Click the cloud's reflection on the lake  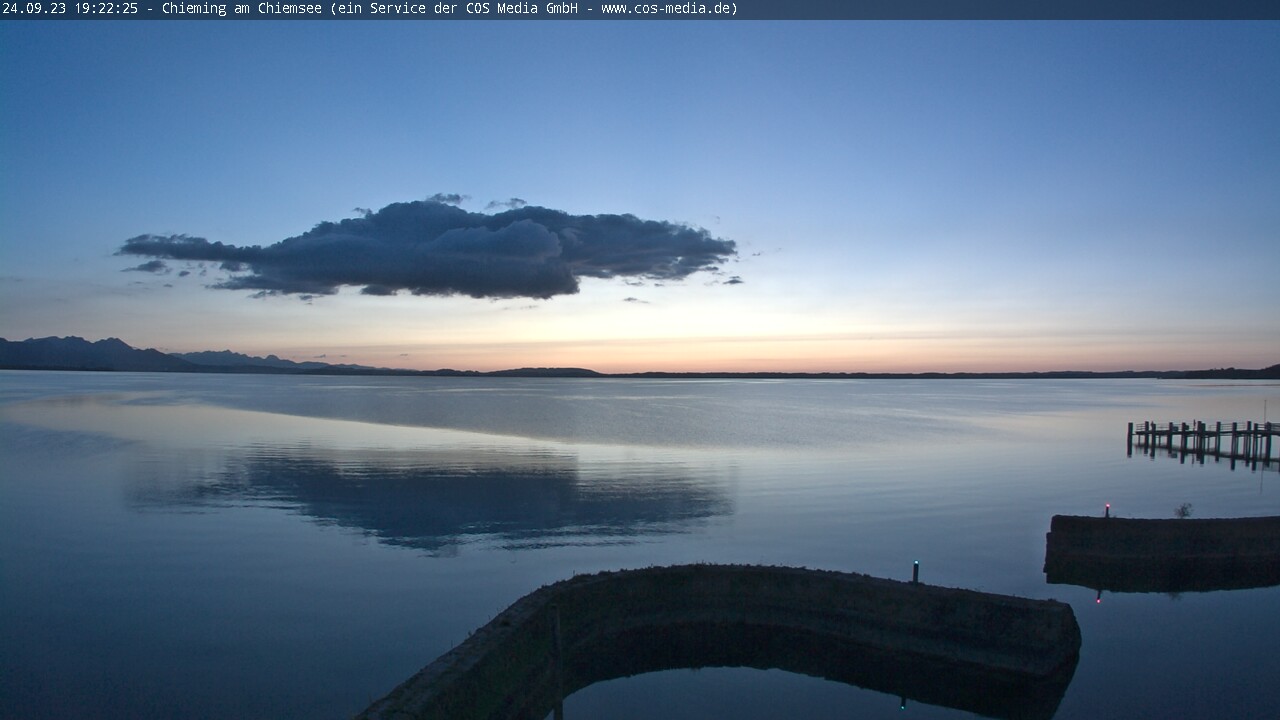pyautogui.click(x=440, y=495)
